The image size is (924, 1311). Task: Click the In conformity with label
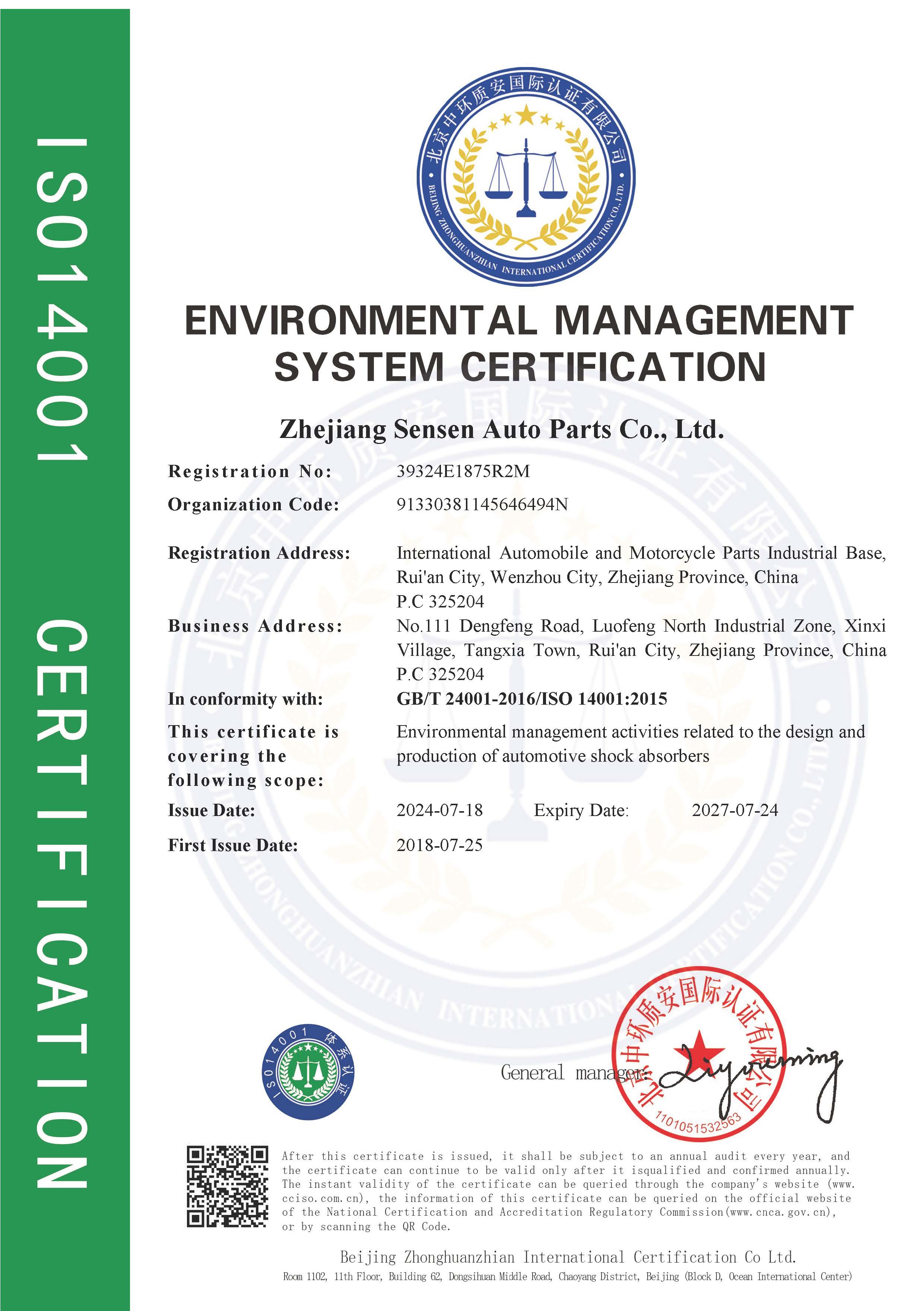(x=245, y=699)
